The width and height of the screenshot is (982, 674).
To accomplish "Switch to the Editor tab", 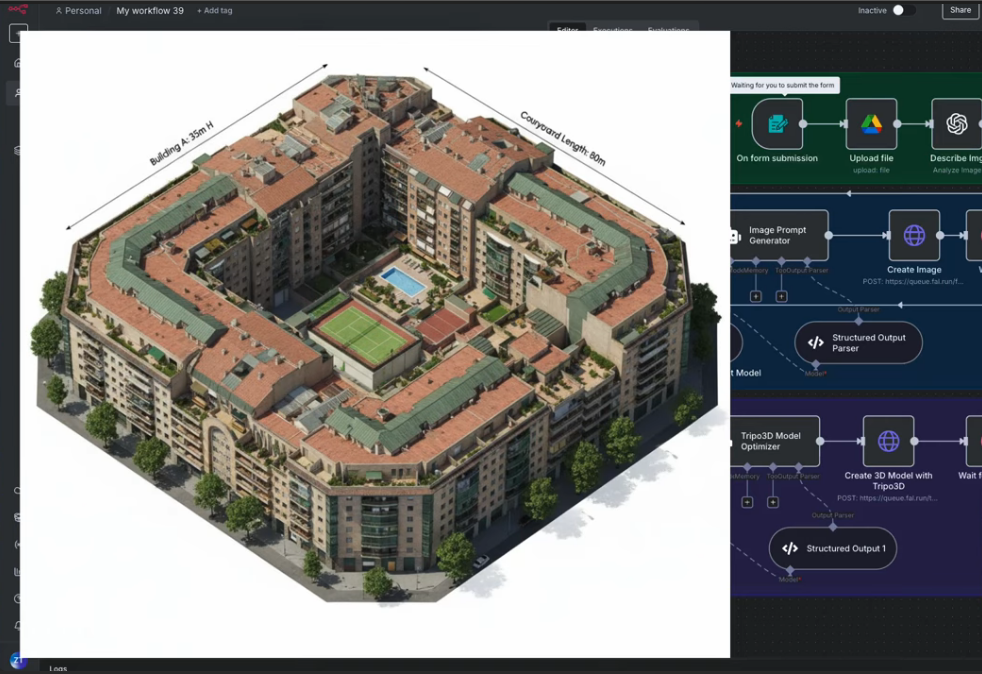I will tap(567, 29).
